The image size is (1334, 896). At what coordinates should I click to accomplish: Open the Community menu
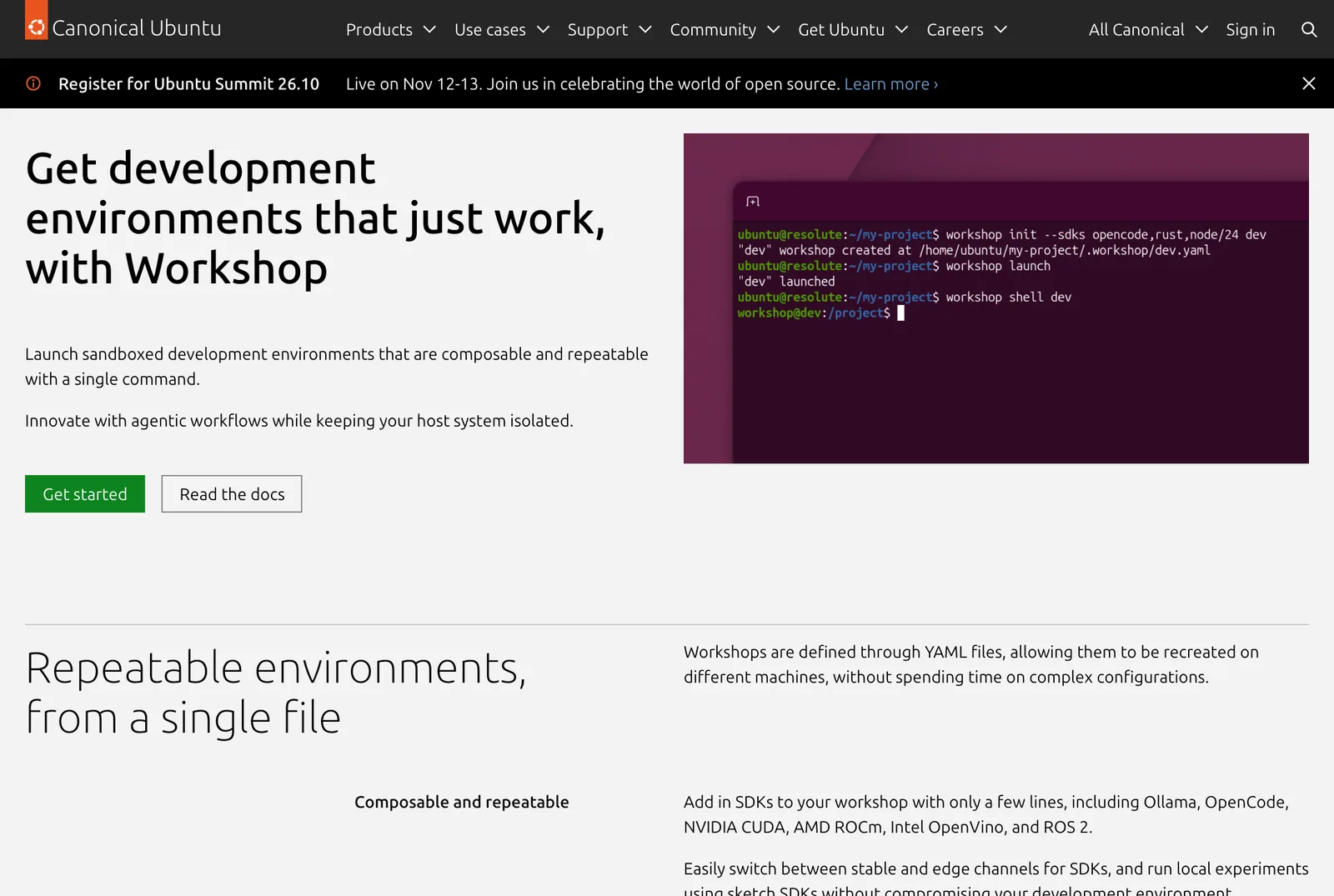[725, 29]
